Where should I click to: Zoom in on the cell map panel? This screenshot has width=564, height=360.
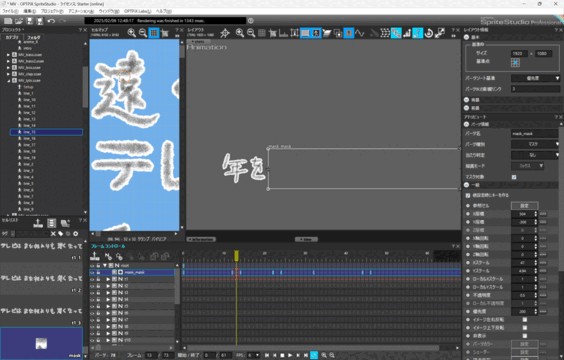132,33
